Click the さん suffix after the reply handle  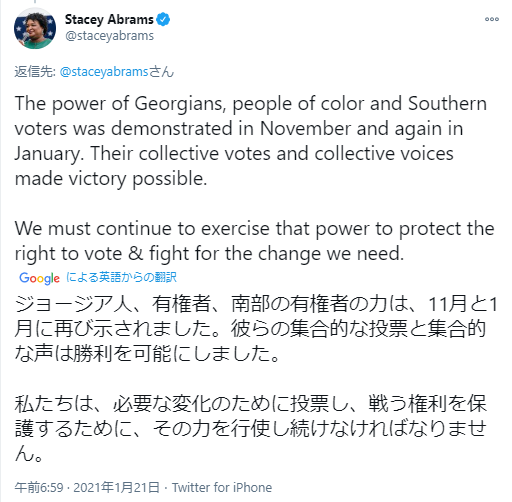click(x=161, y=72)
